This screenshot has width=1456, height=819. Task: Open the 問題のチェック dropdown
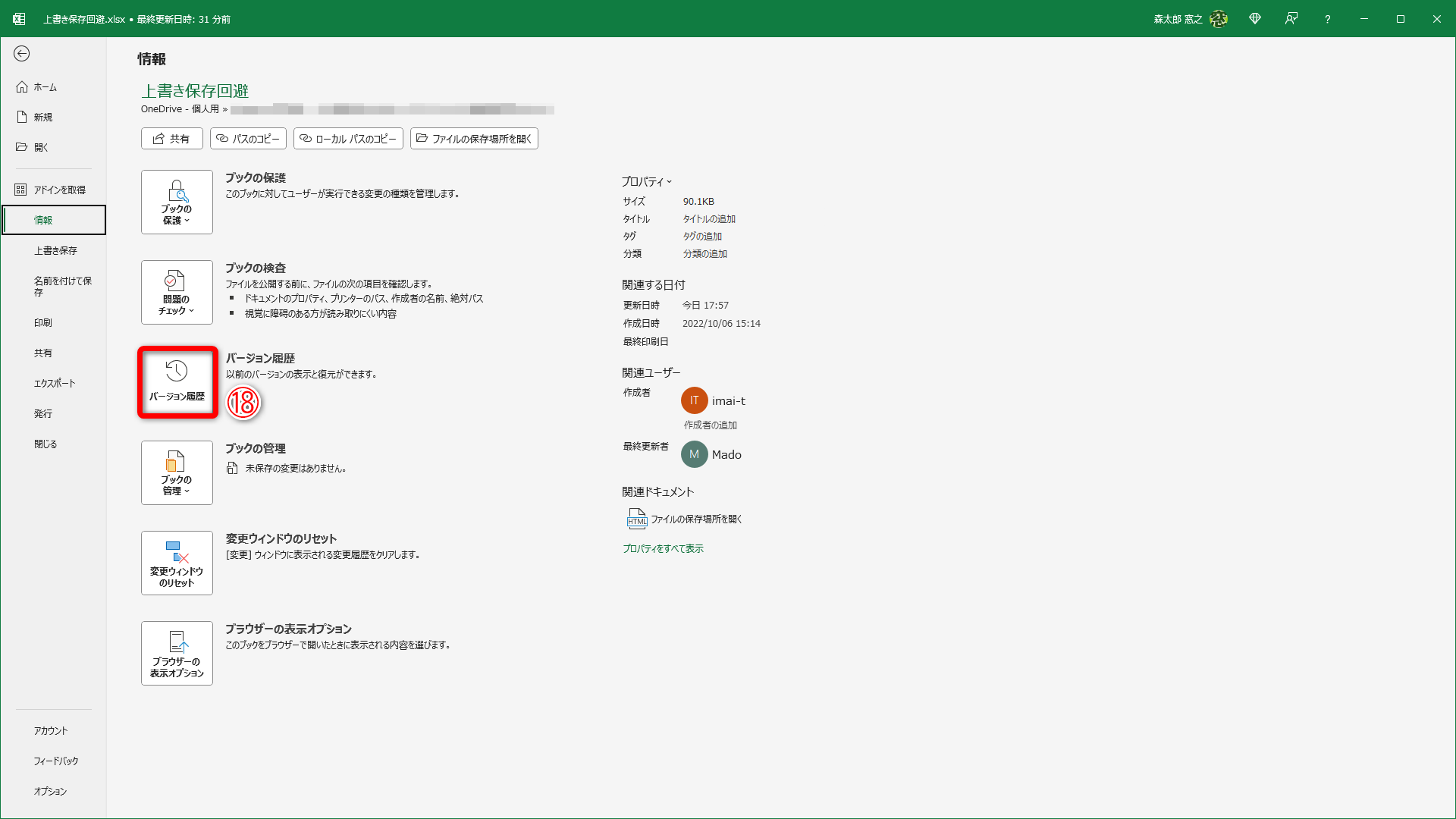click(x=177, y=292)
